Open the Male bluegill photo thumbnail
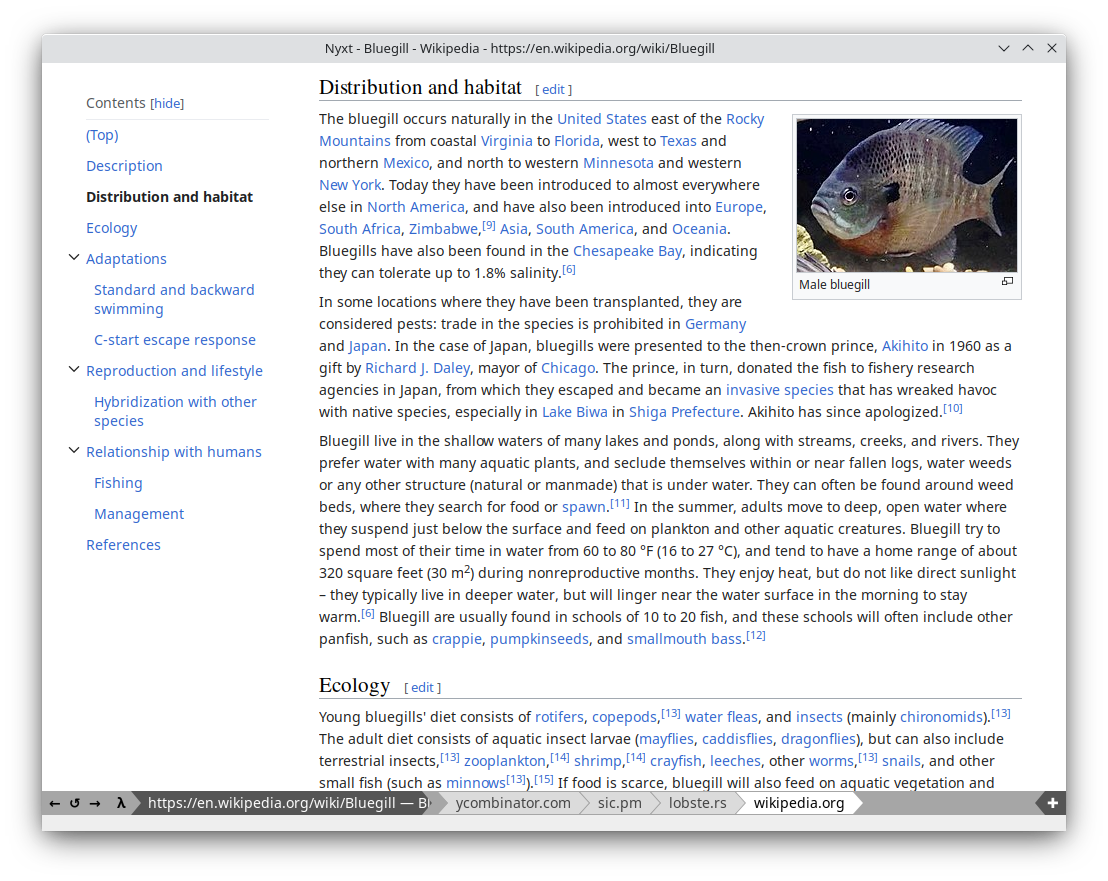This screenshot has width=1108, height=881. click(907, 195)
